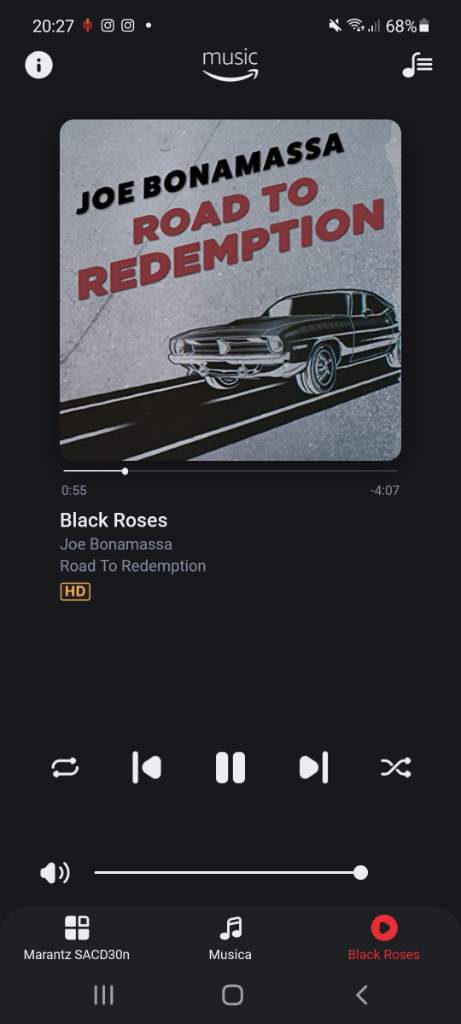Tap the Amazon Music logo
461x1024 pixels.
pos(230,65)
